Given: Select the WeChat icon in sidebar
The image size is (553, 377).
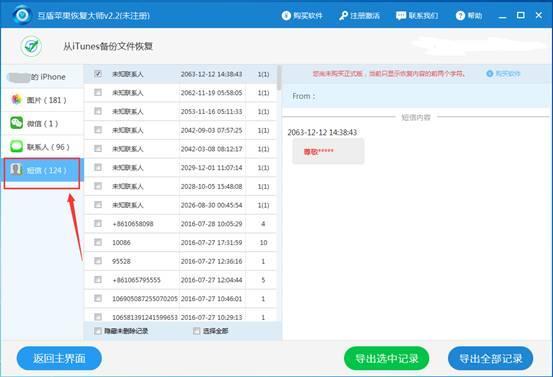Looking at the screenshot, I should (x=17, y=123).
